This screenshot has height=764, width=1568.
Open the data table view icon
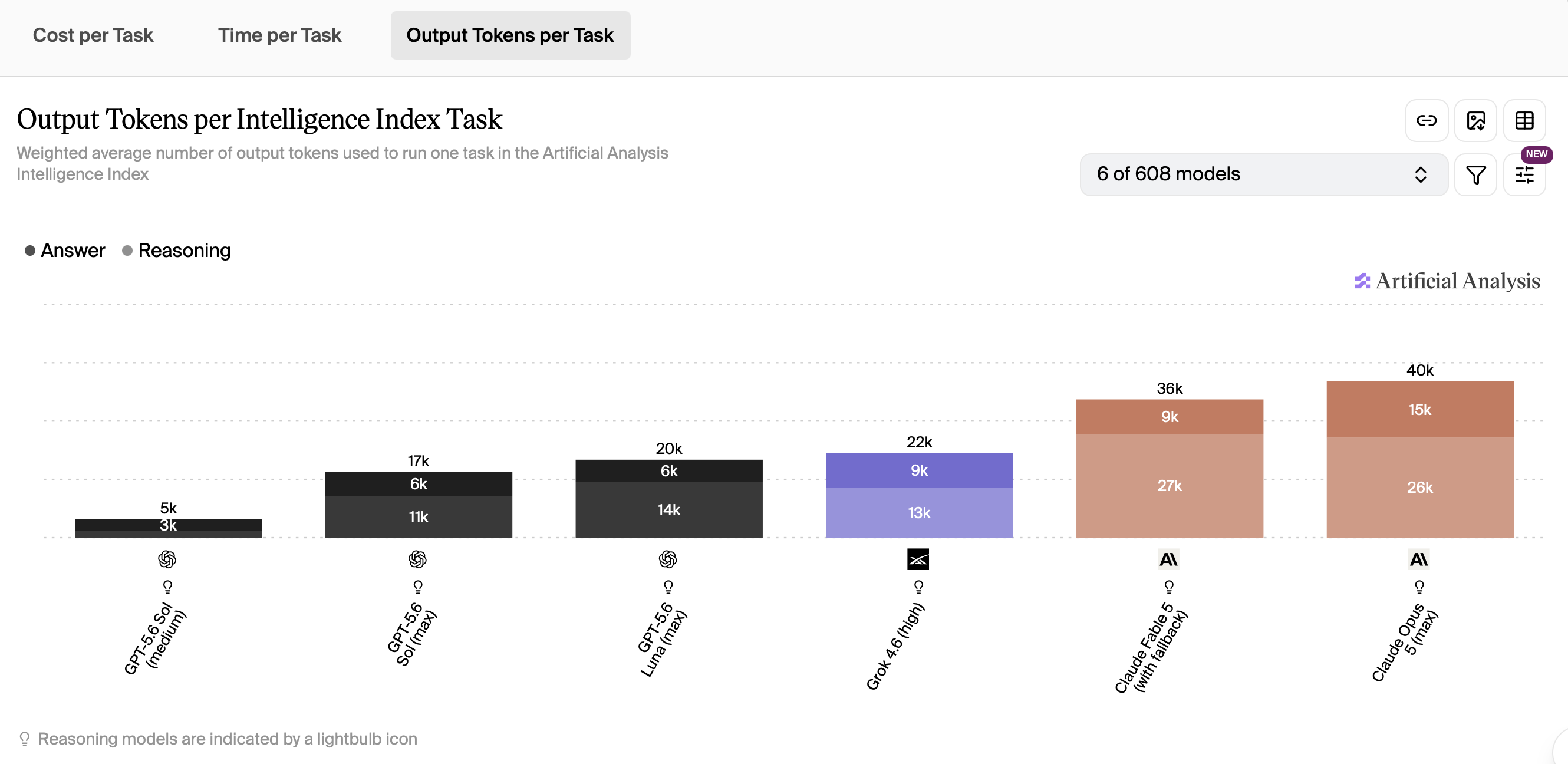point(1524,120)
